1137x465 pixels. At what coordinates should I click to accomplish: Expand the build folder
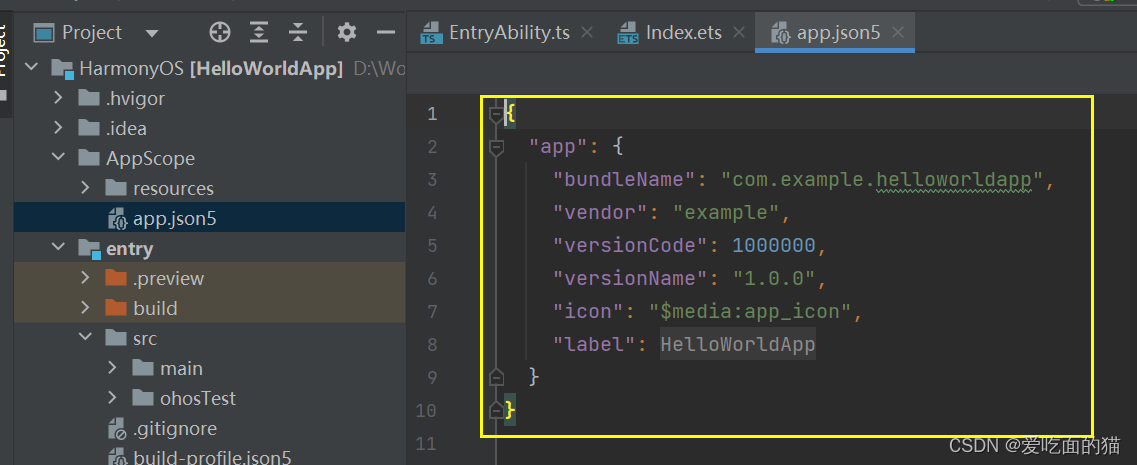[x=85, y=308]
